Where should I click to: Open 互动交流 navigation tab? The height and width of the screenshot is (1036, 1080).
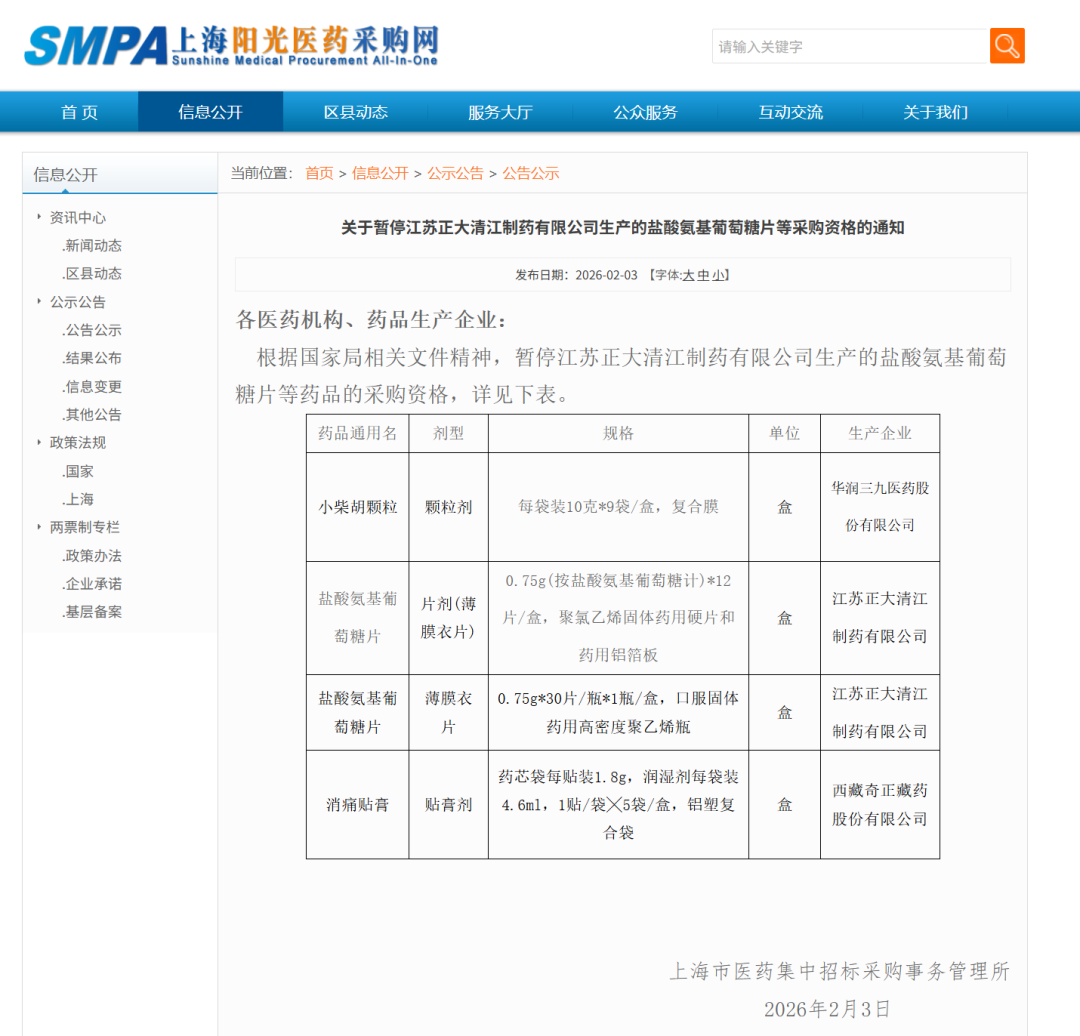pos(790,112)
